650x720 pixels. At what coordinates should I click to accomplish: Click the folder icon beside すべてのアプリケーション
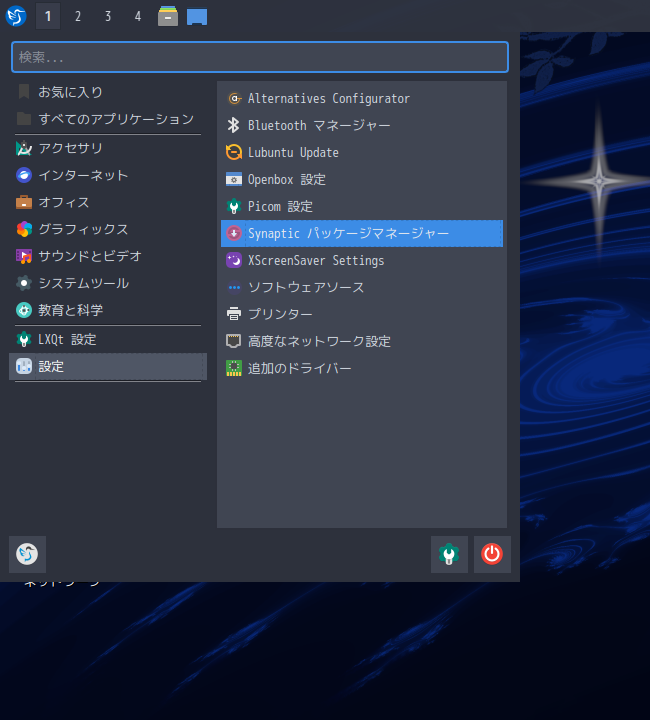click(24, 119)
